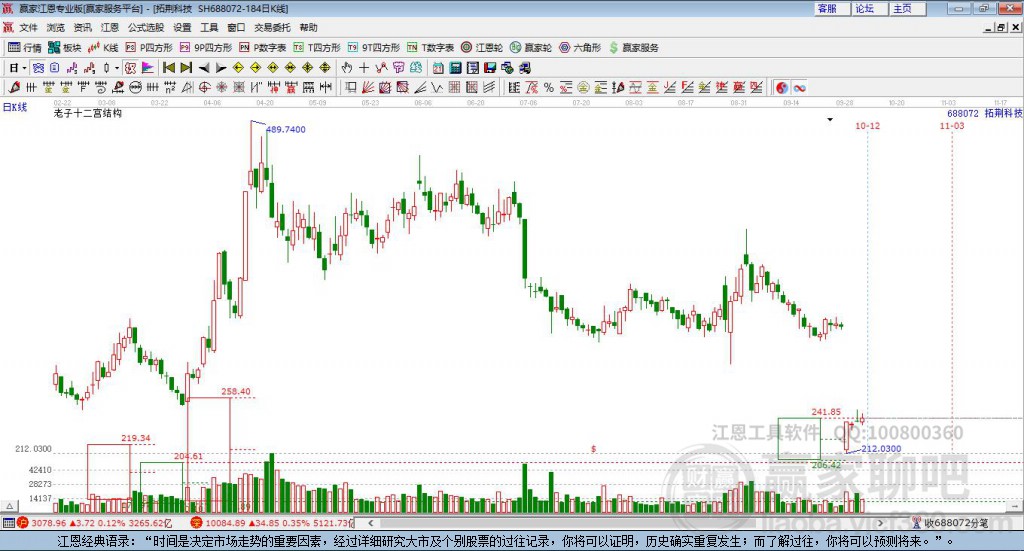
Task: Click the black triangle chart dropdown marker
Action: 830,119
